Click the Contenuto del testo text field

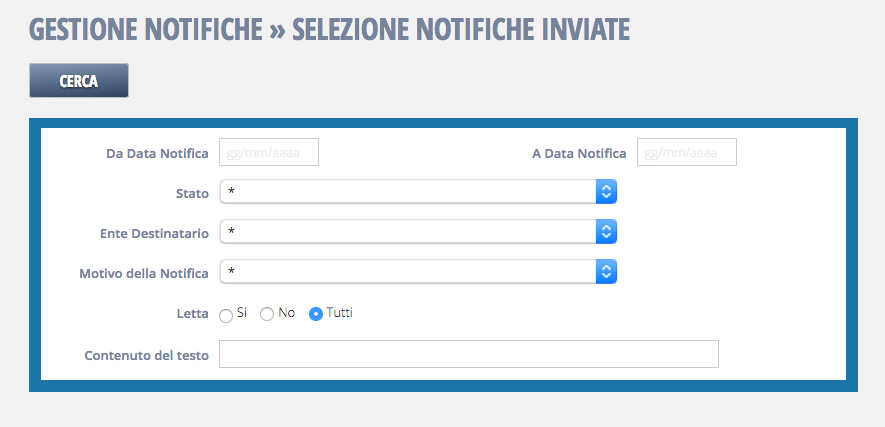(x=468, y=354)
